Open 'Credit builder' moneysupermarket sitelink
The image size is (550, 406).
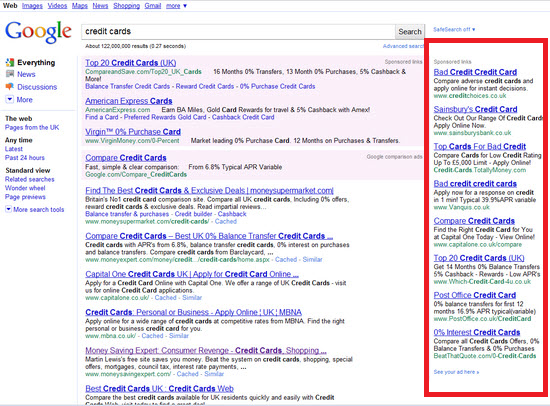pyautogui.click(x=193, y=214)
